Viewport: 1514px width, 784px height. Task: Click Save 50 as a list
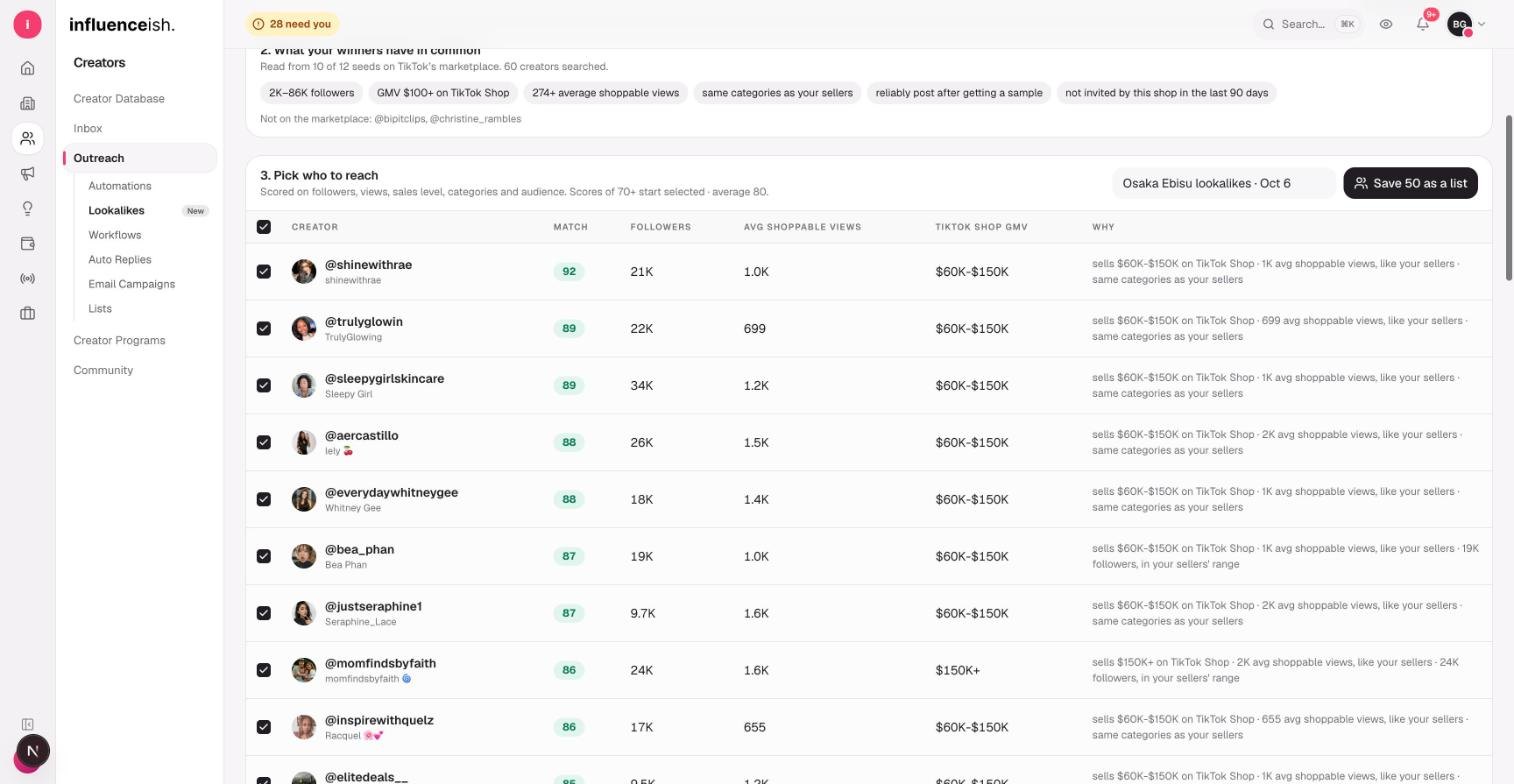pyautogui.click(x=1410, y=183)
